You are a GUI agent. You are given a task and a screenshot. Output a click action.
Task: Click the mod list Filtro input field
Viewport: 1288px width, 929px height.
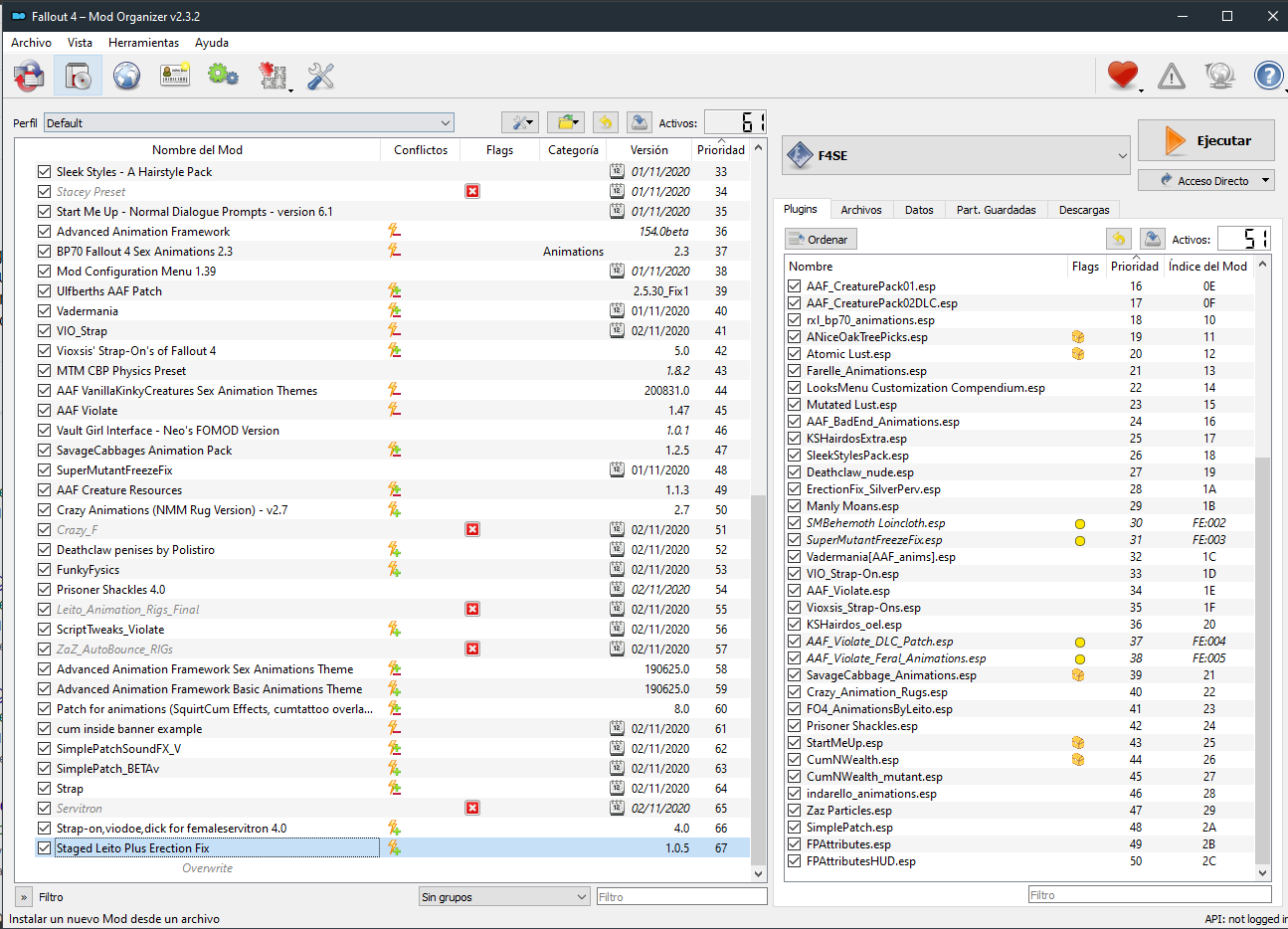(x=681, y=896)
